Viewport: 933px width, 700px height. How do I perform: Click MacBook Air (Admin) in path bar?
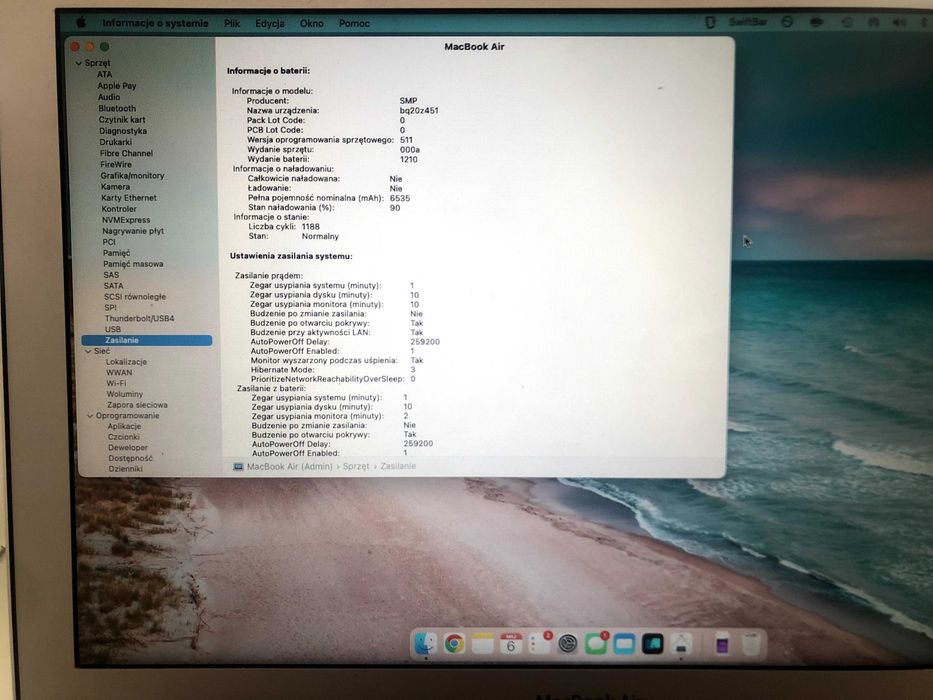(x=289, y=467)
